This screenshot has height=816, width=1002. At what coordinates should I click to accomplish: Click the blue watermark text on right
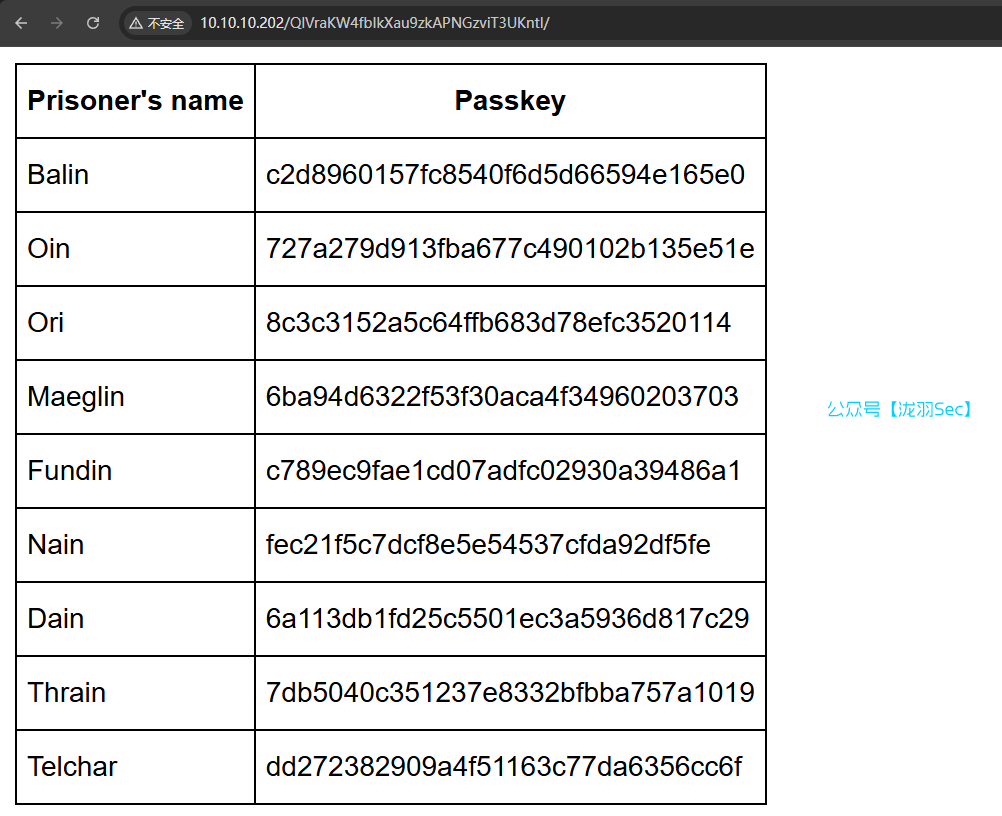pos(900,409)
